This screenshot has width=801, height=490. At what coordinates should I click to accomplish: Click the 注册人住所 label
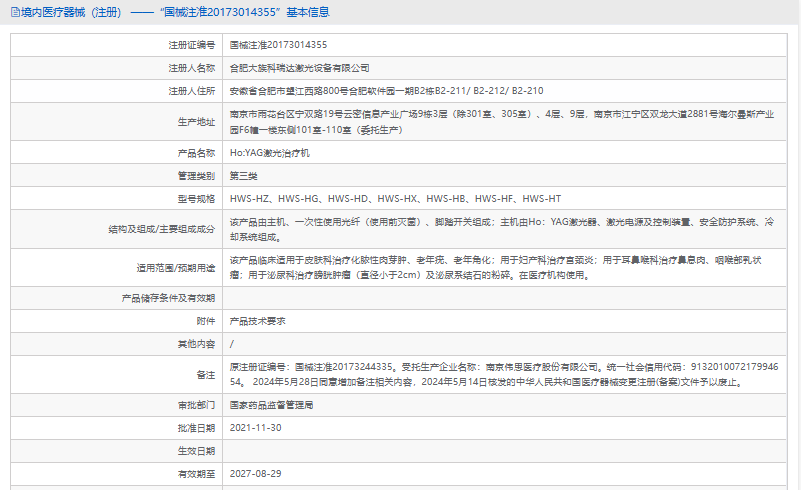(192, 91)
